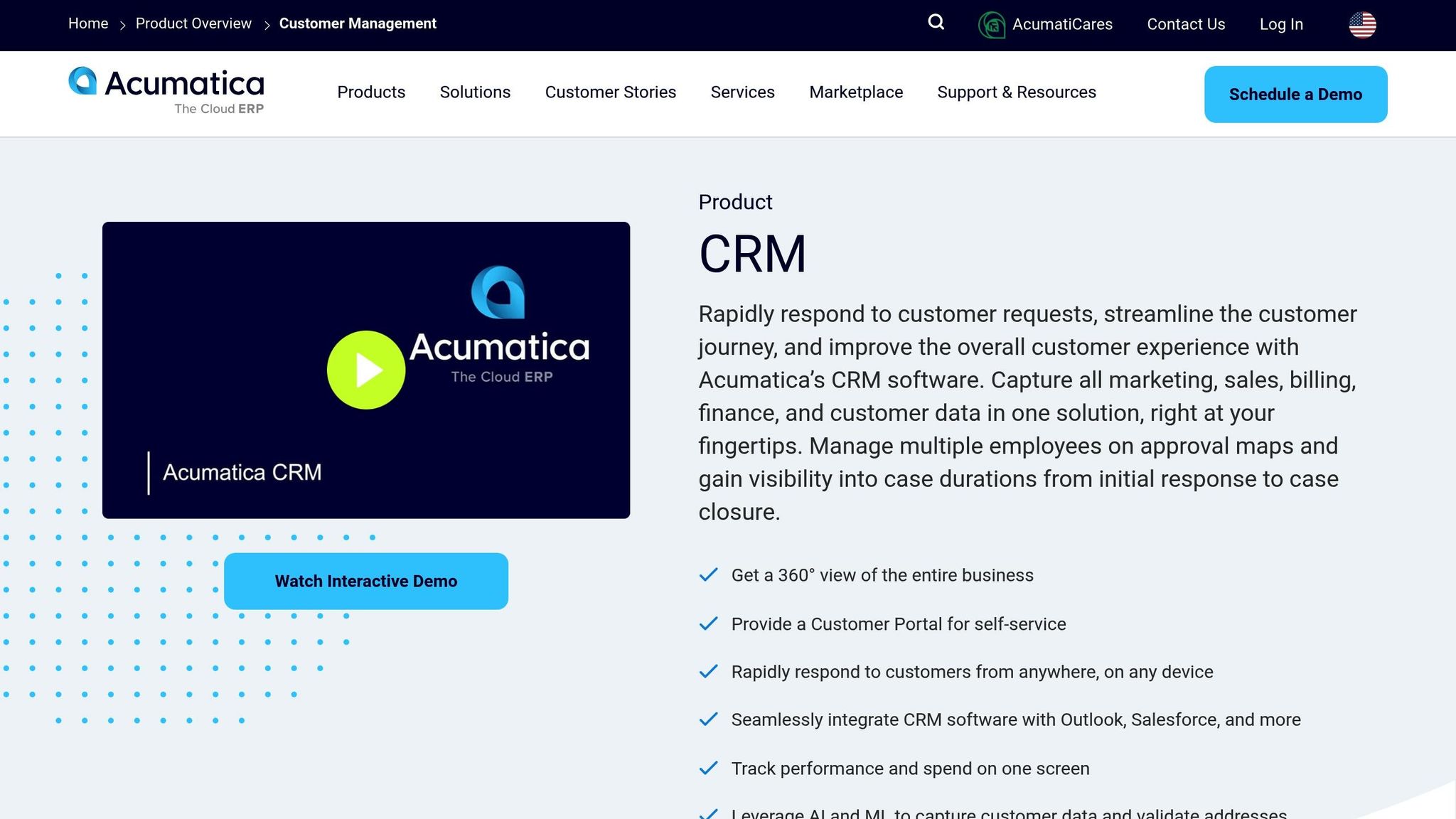The height and width of the screenshot is (819, 1456).
Task: Open the Services menu
Action: tap(743, 92)
